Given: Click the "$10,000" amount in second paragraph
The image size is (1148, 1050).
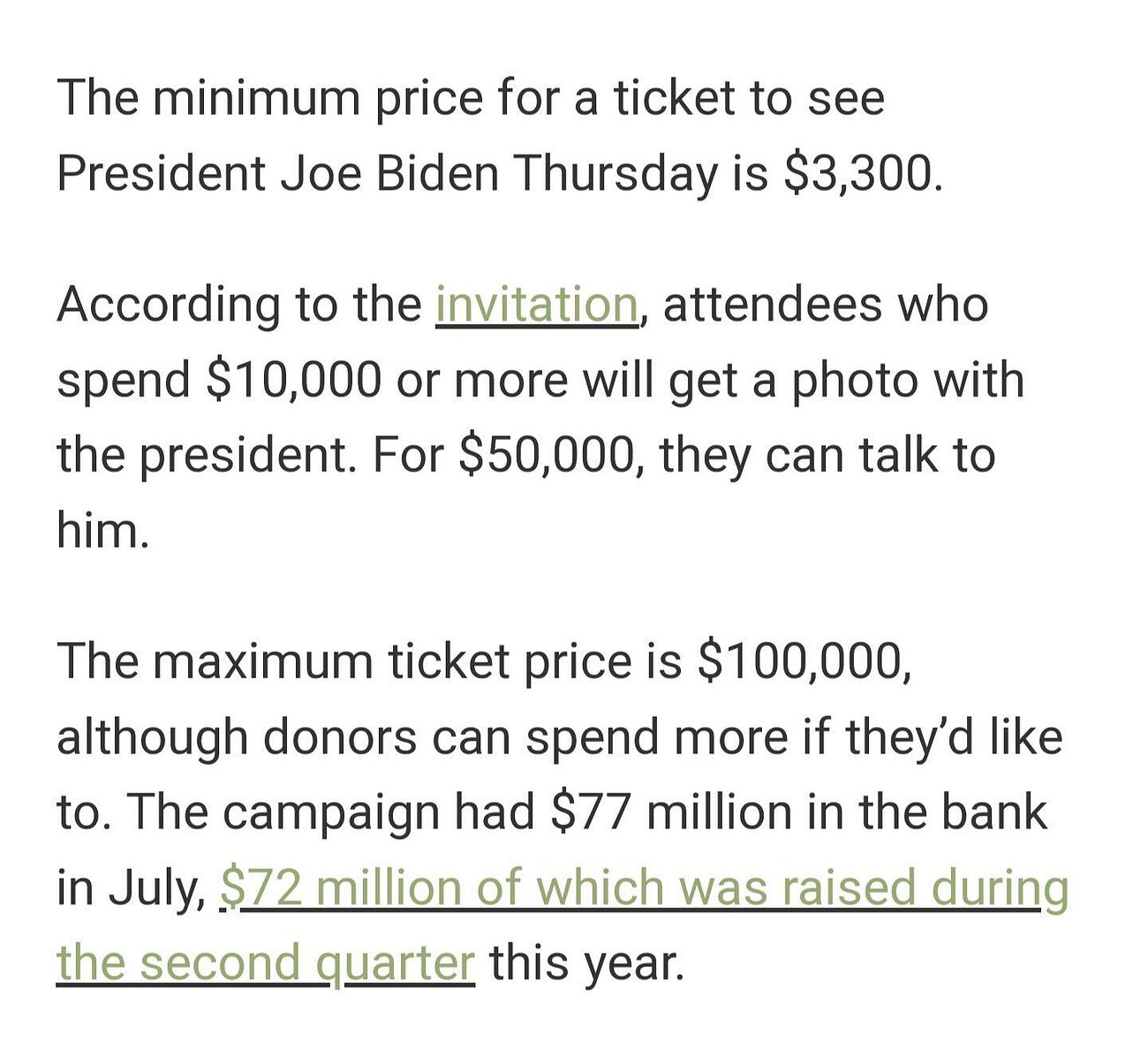Looking at the screenshot, I should 292,381.
